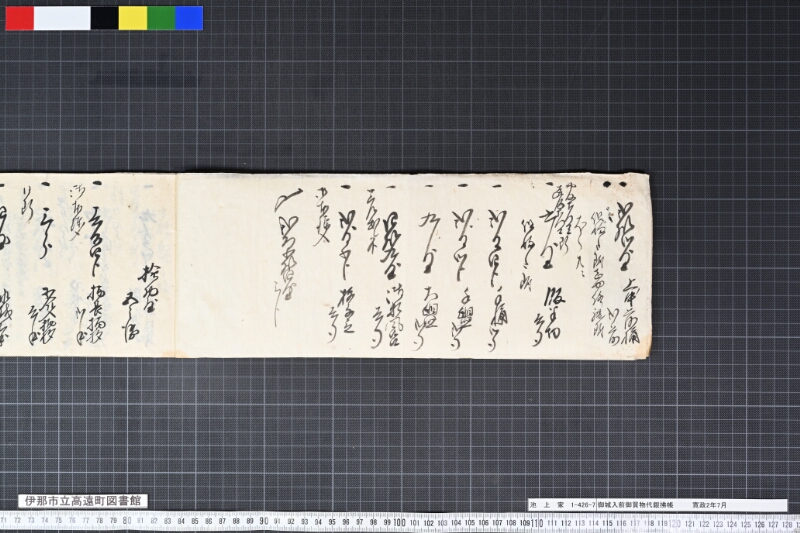Click the 寛政2年7月 date on caption

pyautogui.click(x=709, y=505)
